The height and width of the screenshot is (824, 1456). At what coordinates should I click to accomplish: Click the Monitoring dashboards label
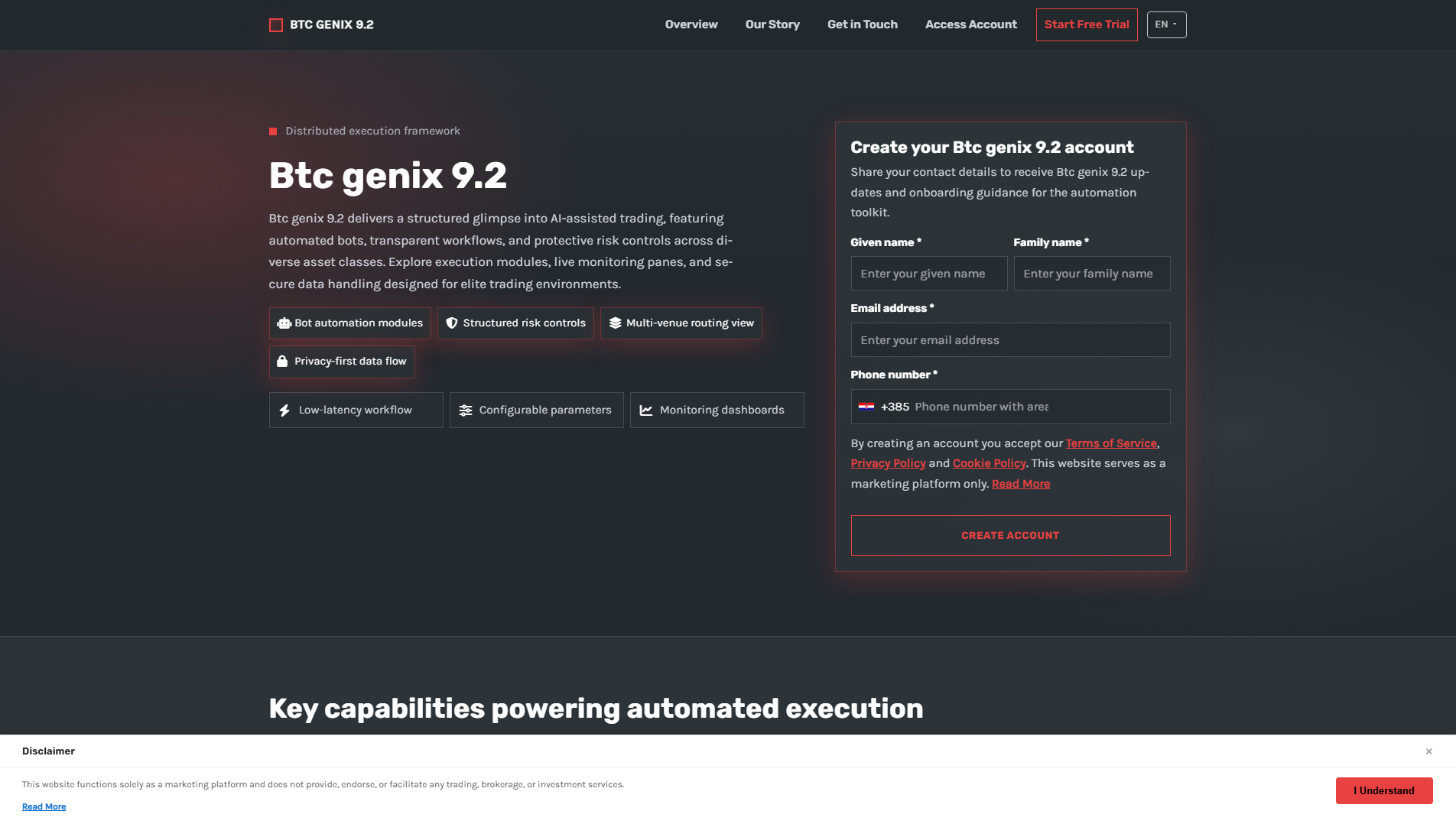722,410
